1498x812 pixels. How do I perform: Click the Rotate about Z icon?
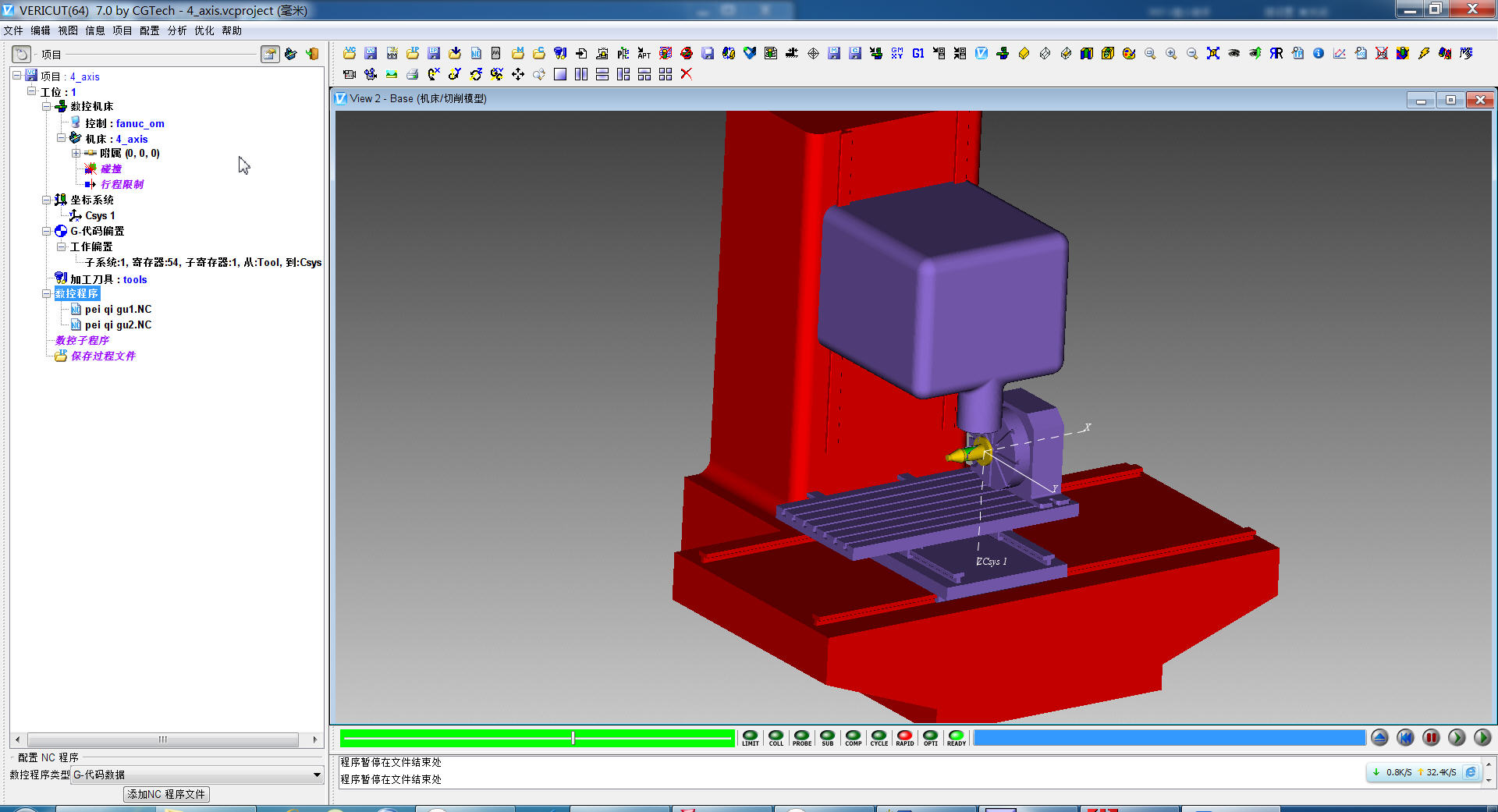476,74
